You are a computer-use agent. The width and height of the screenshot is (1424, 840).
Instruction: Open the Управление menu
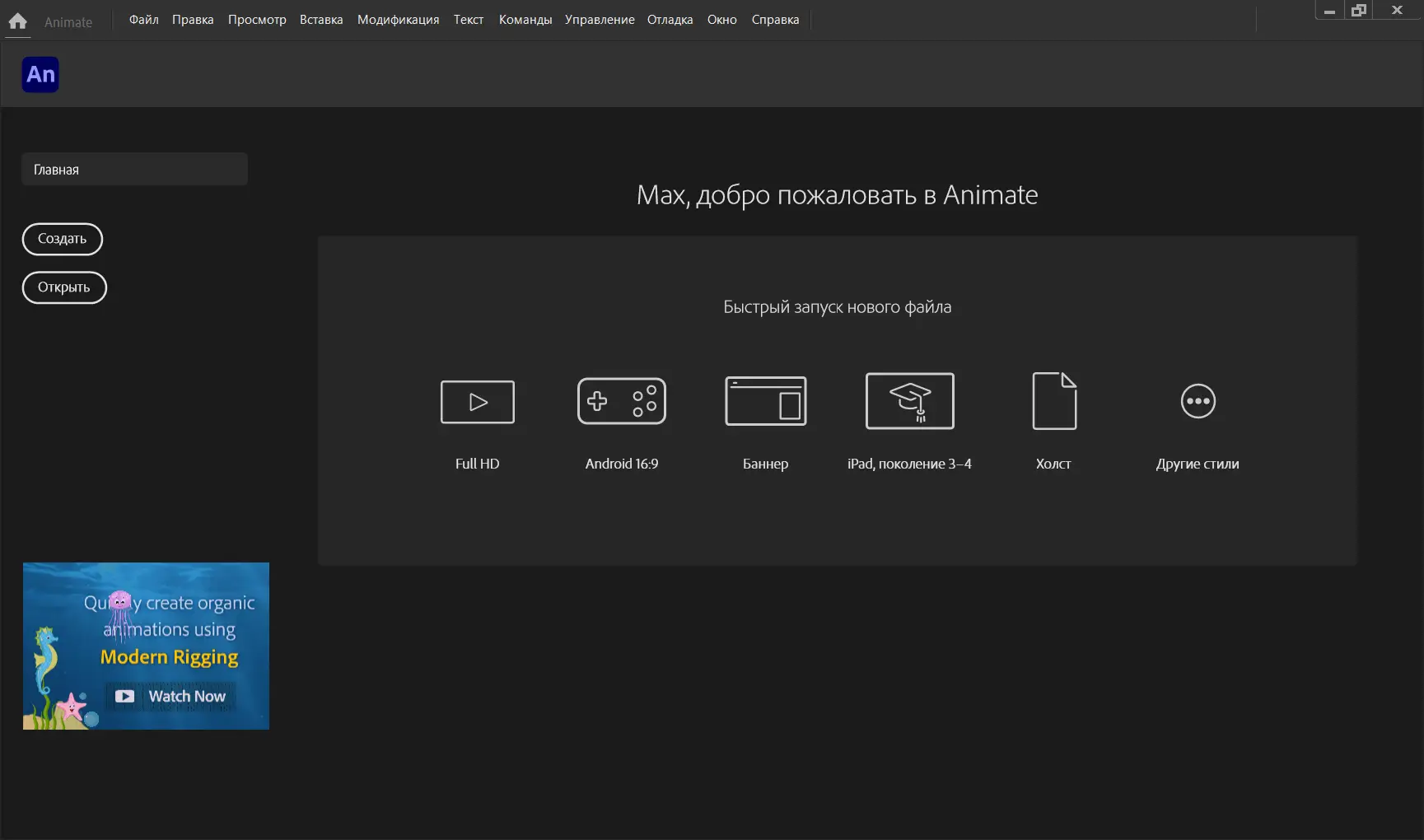point(600,20)
